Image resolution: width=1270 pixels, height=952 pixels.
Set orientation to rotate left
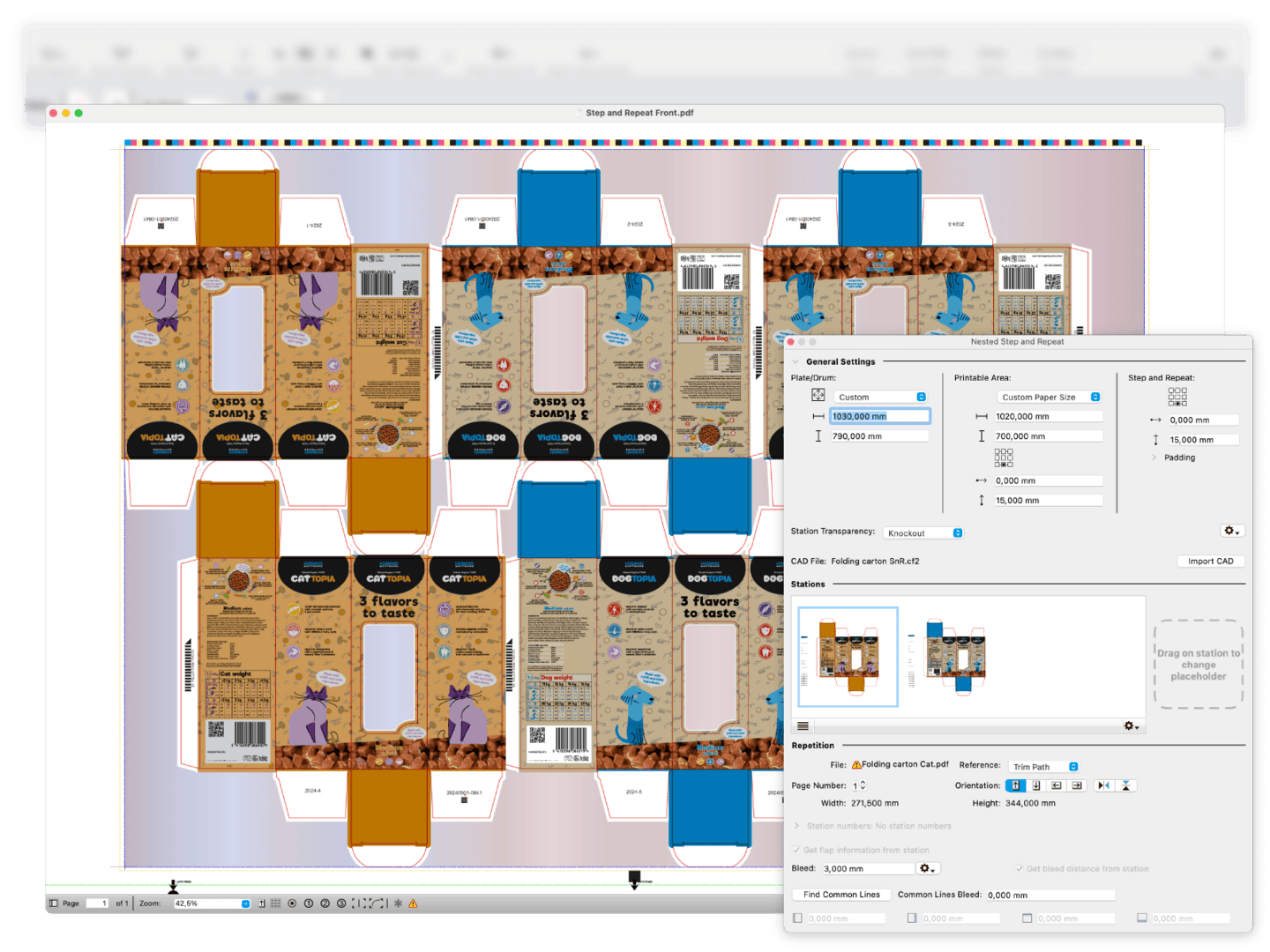click(x=1057, y=785)
